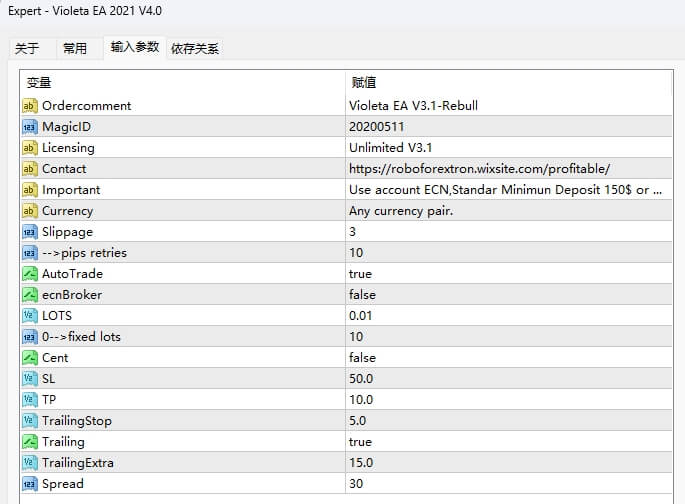685x504 pixels.
Task: Click the boolean icon beside ecnBroker
Action: coord(29,295)
